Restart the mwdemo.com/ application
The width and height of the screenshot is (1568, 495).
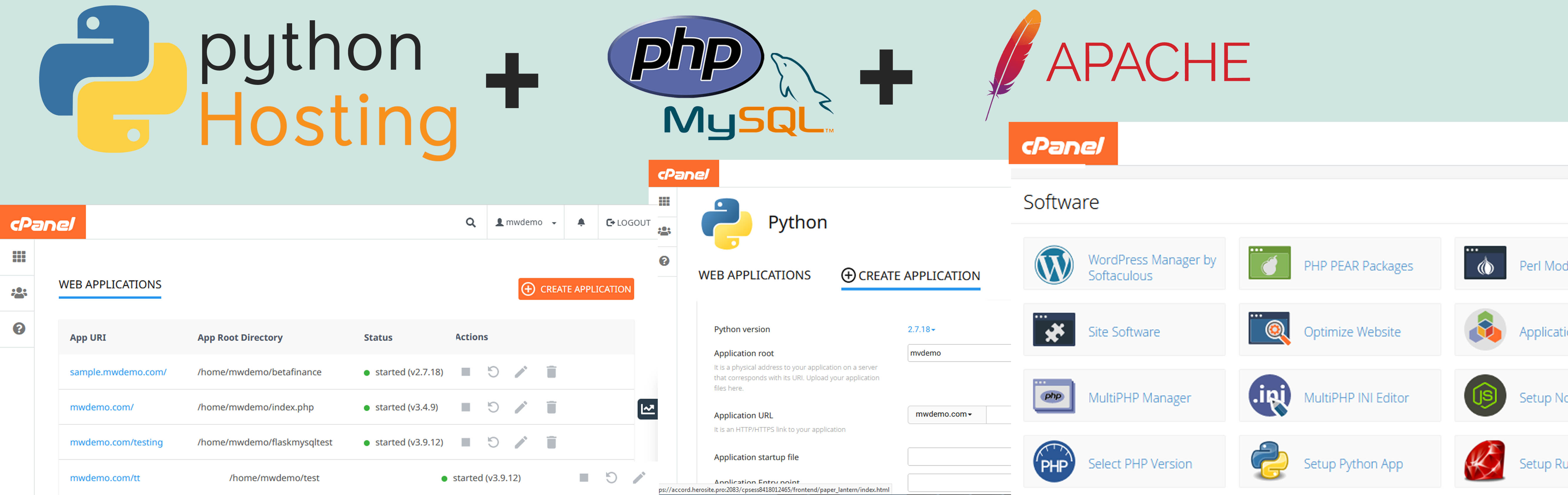[493, 407]
